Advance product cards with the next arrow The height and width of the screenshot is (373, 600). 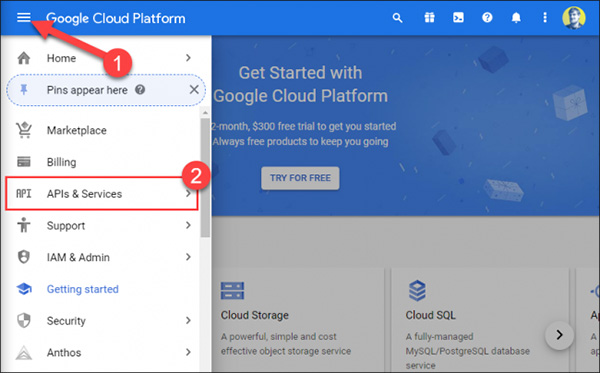pyautogui.click(x=559, y=335)
